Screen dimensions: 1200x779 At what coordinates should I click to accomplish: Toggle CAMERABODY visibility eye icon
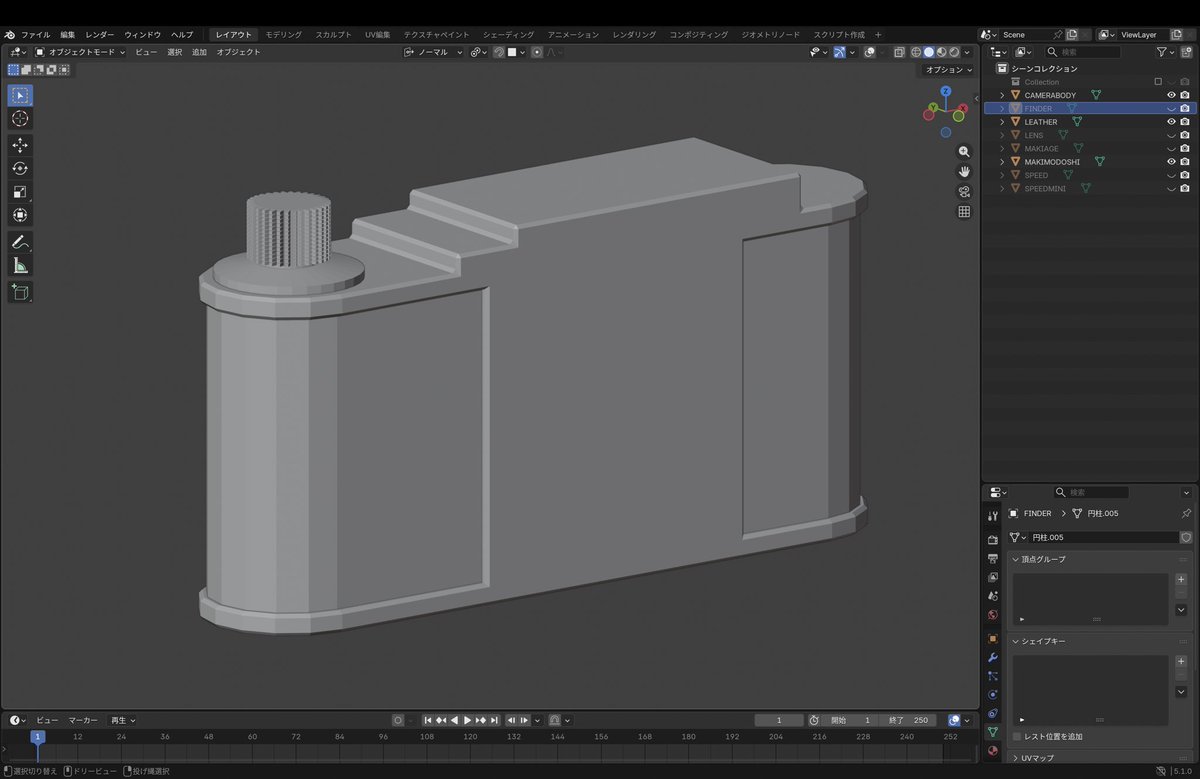click(x=1171, y=95)
